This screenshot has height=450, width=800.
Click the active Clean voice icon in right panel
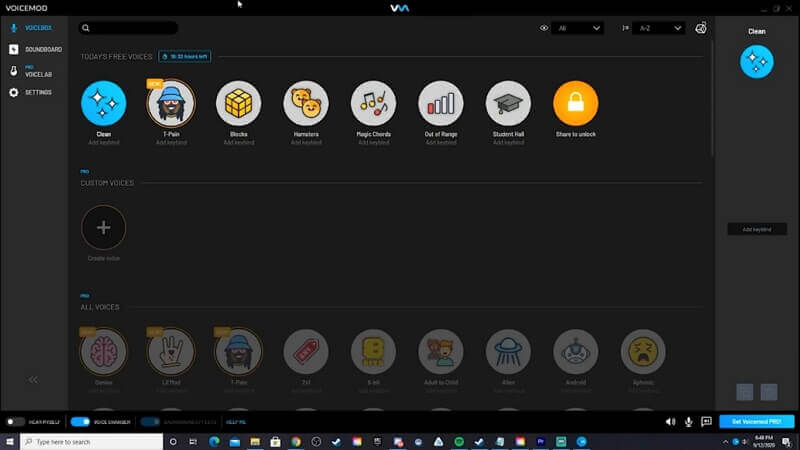pos(757,62)
